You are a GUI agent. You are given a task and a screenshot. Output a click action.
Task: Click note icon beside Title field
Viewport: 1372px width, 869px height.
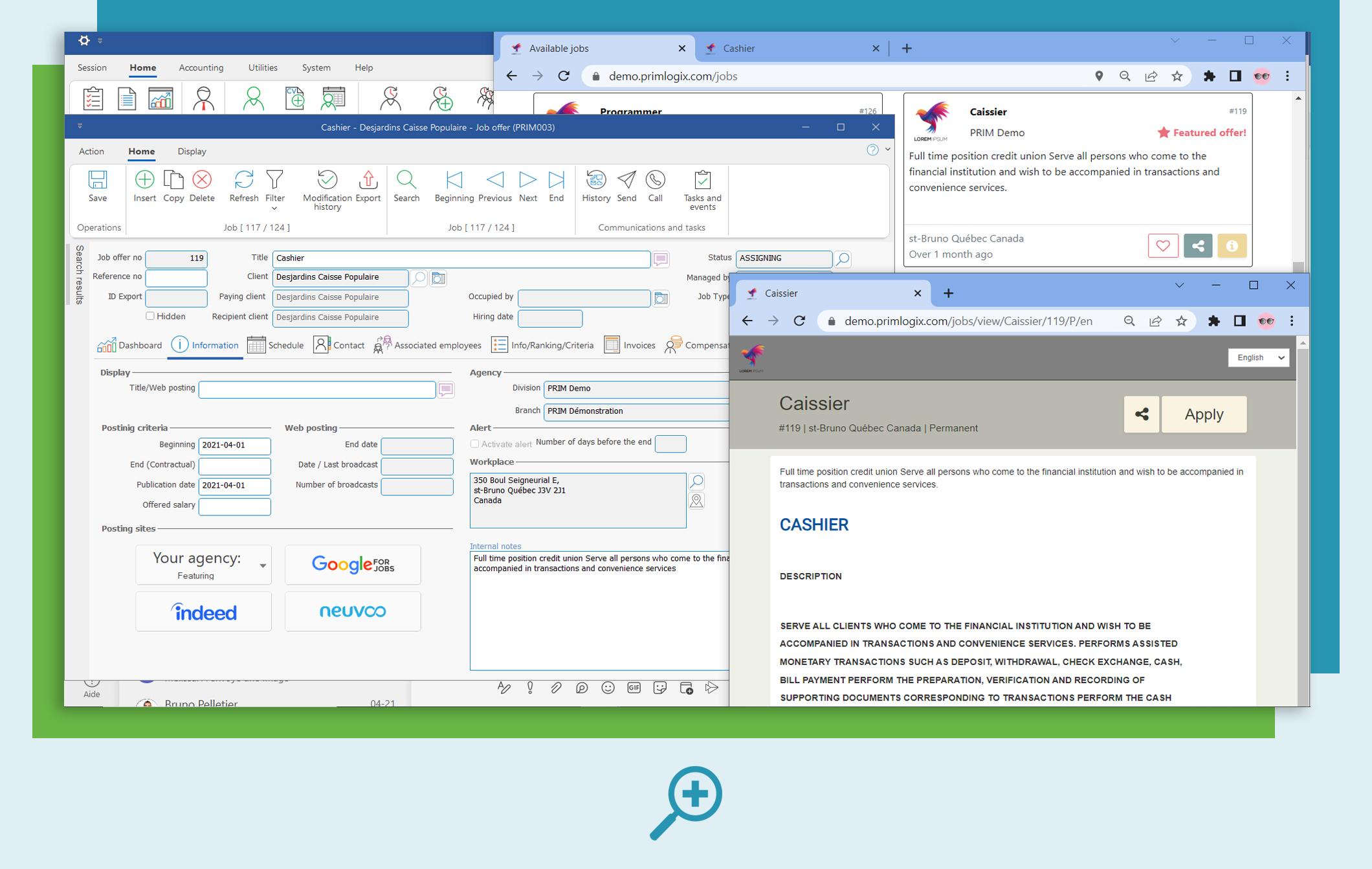pos(661,259)
